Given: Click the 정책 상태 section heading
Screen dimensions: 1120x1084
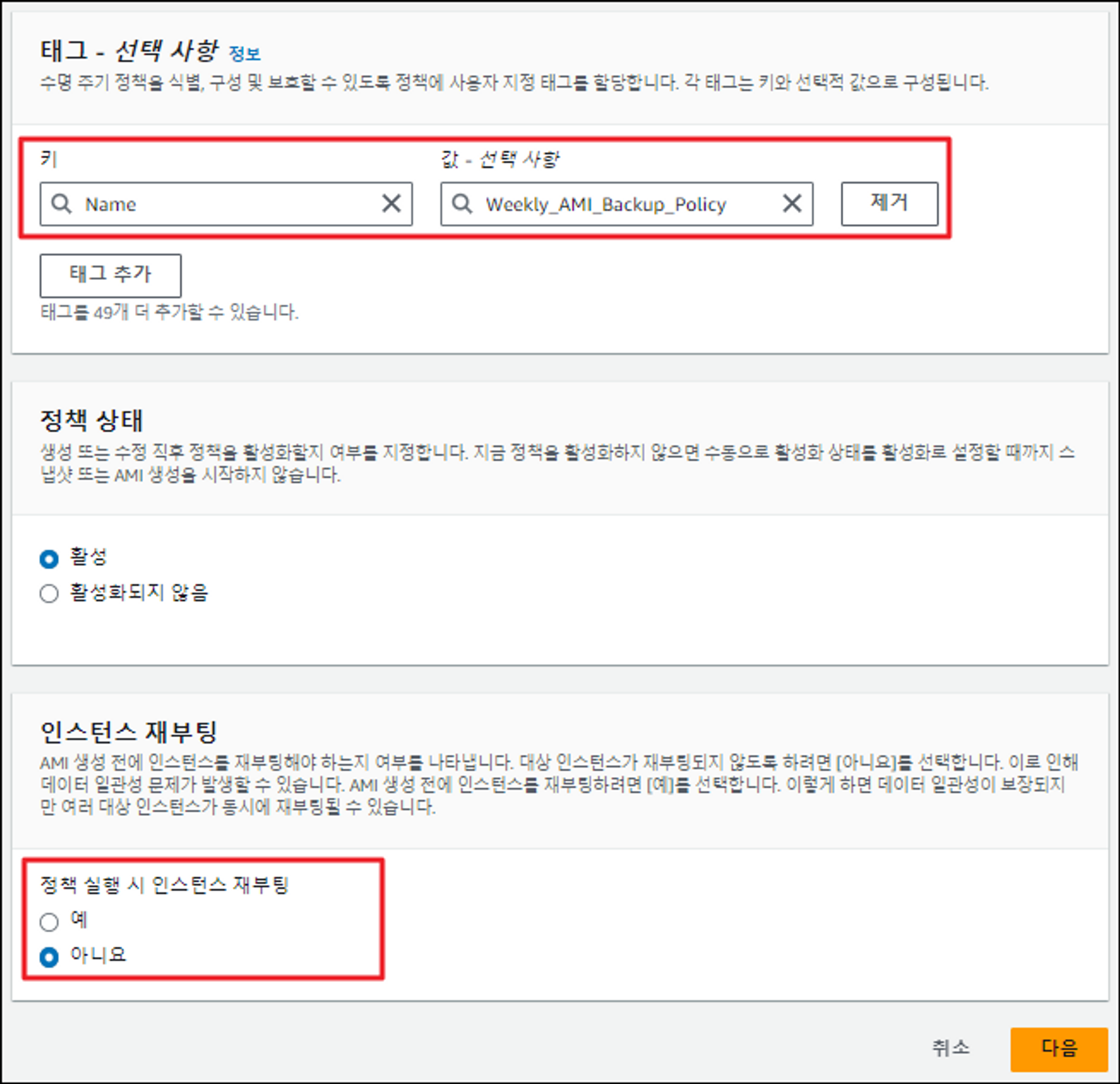Looking at the screenshot, I should pyautogui.click(x=91, y=421).
